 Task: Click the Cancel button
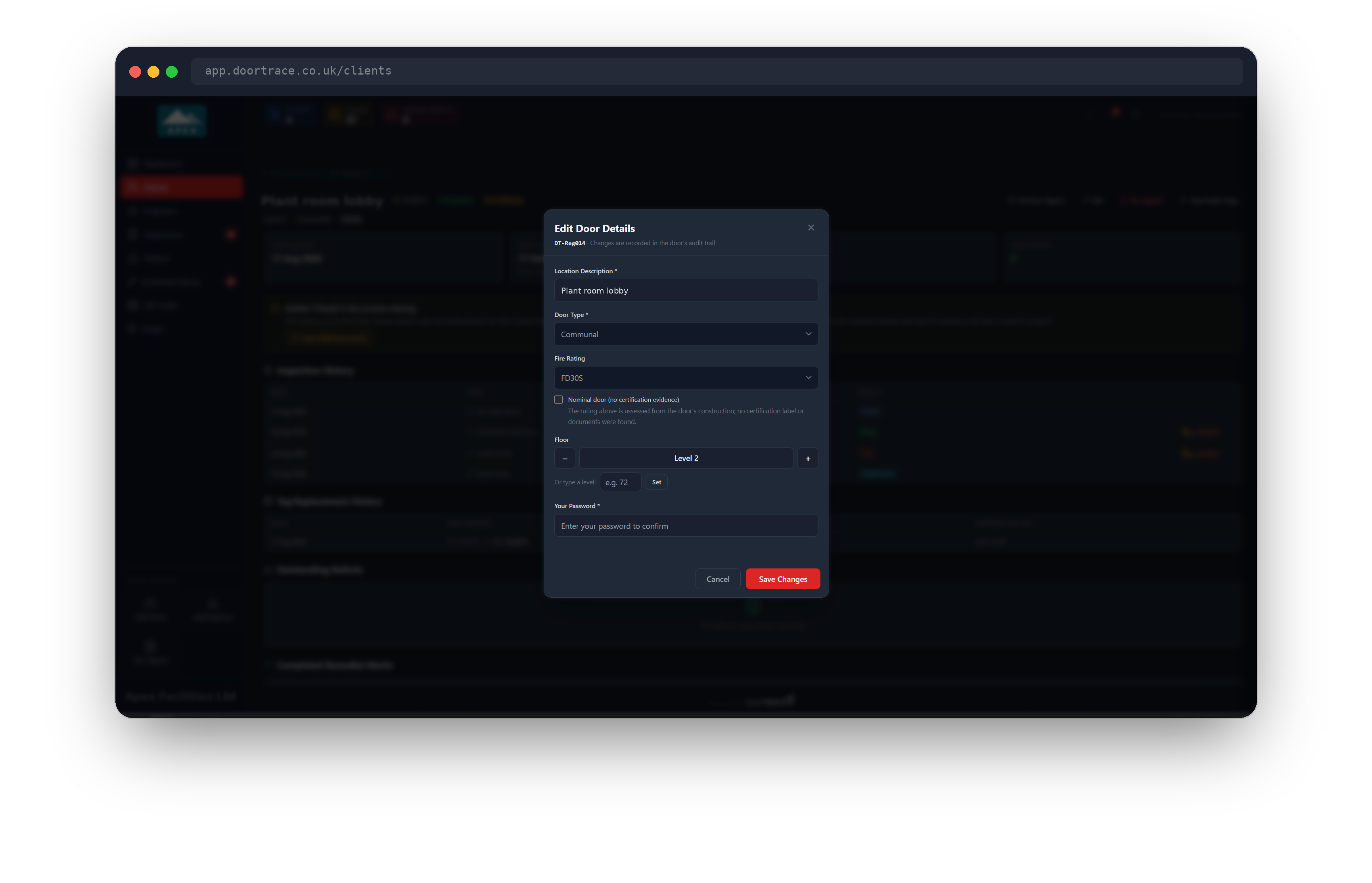point(717,579)
